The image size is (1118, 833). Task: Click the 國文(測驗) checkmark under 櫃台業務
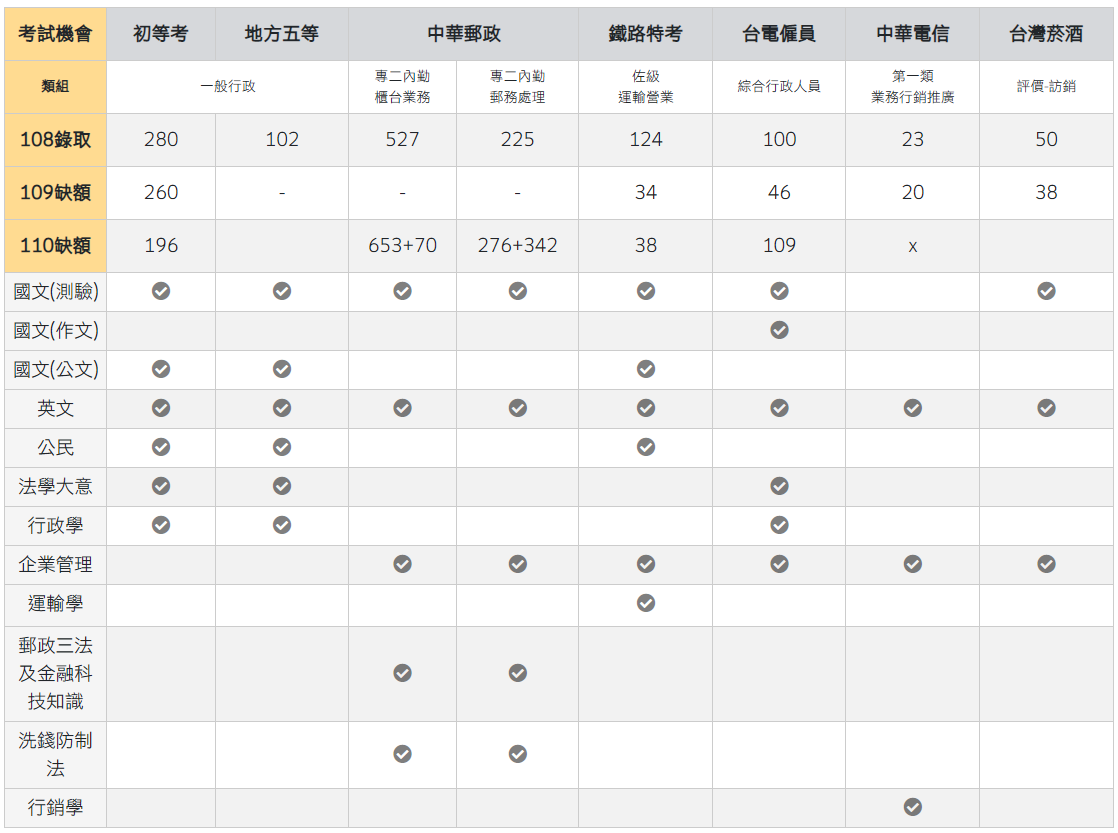coord(403,291)
